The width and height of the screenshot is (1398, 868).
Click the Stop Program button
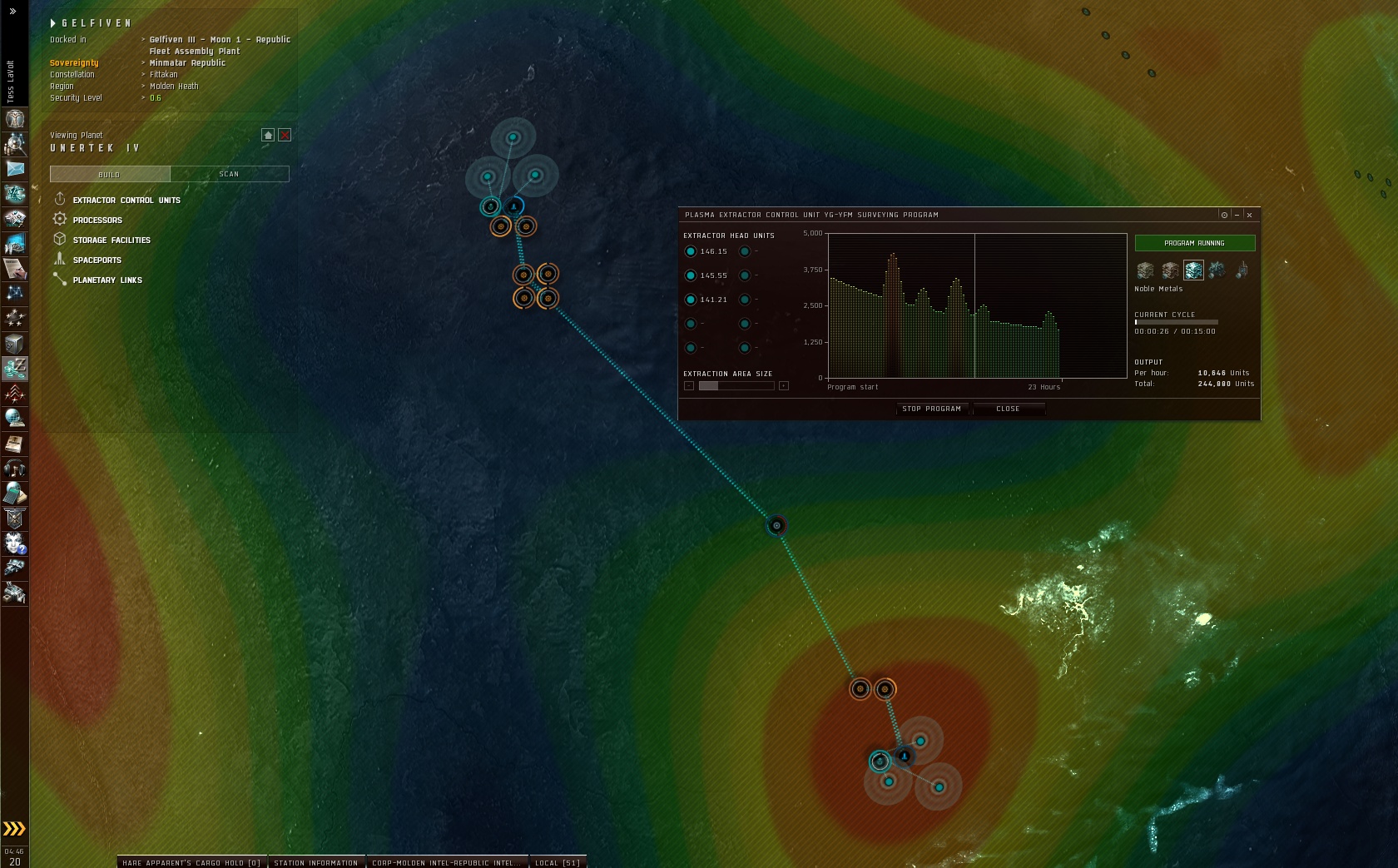click(932, 409)
